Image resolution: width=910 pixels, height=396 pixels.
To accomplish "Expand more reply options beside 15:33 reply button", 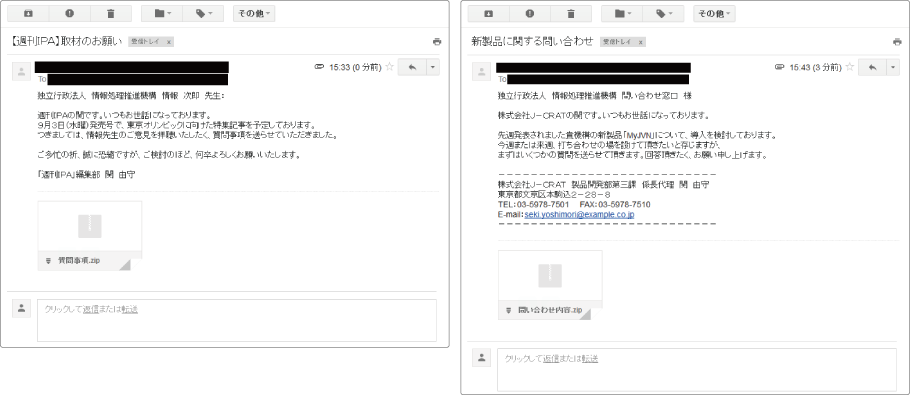I will click(x=433, y=67).
